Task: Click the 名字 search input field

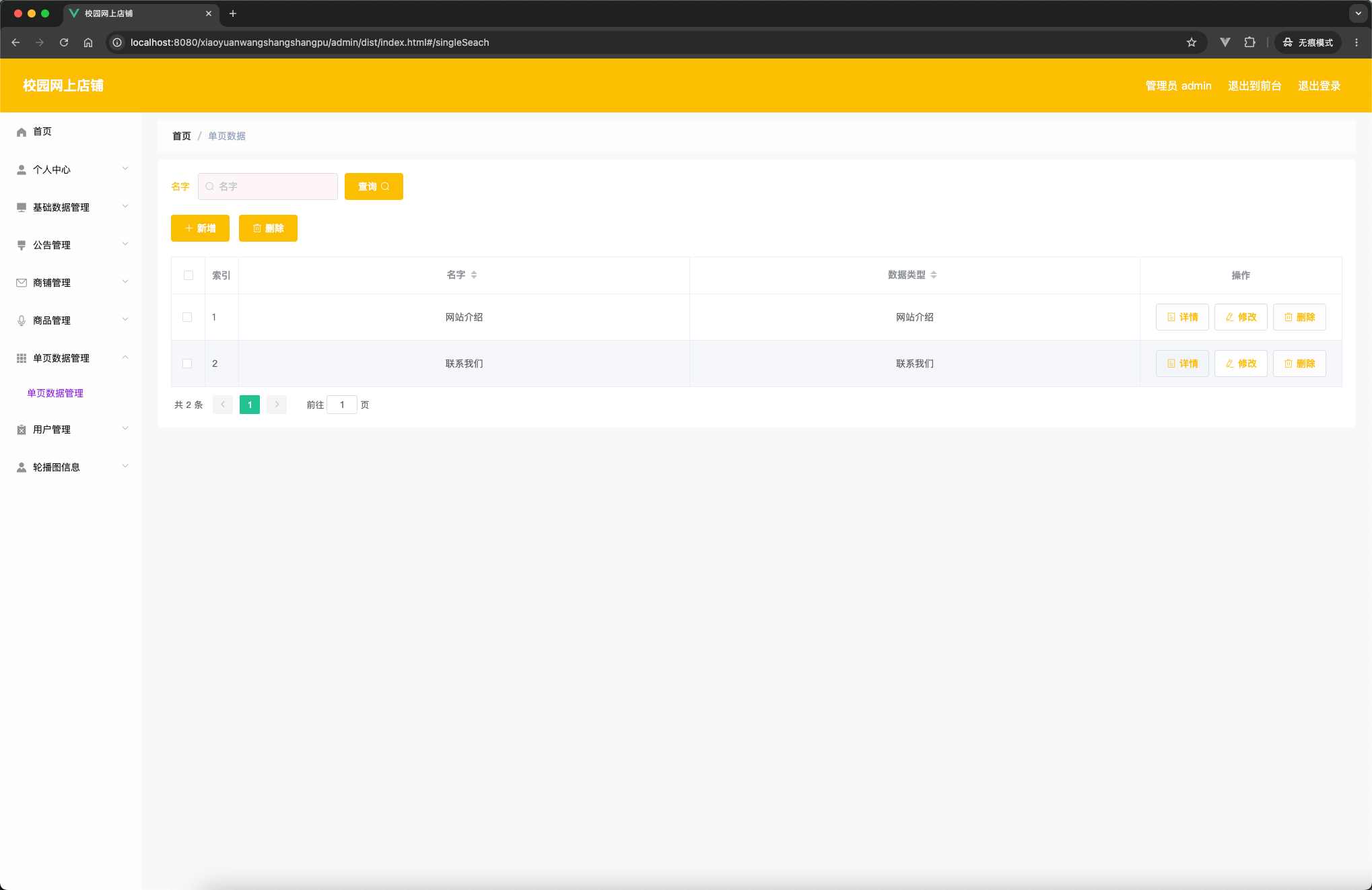Action: [x=268, y=186]
